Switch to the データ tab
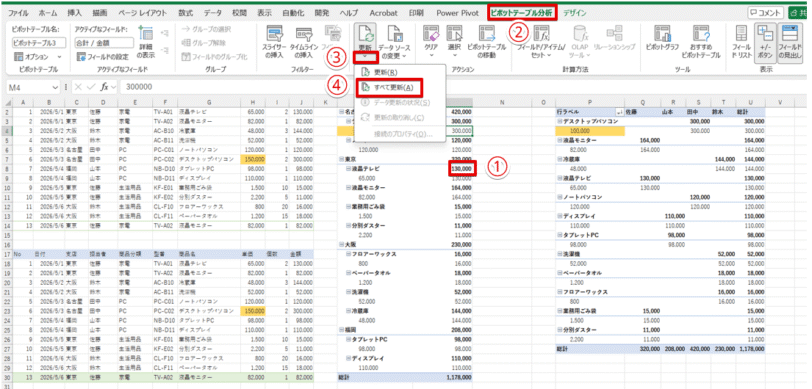812x389 pixels. [x=213, y=13]
